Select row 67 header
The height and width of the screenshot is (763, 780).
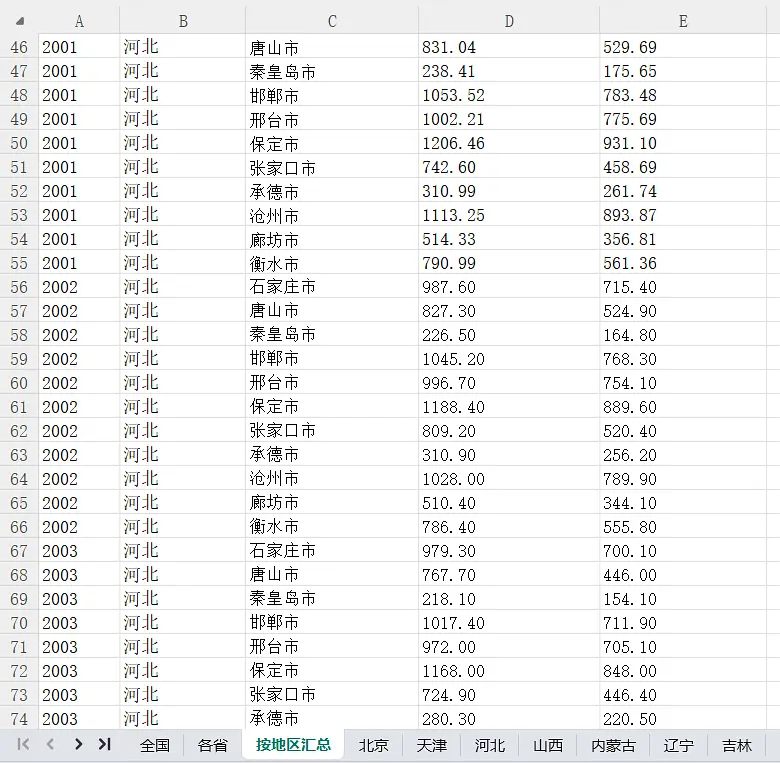(19, 551)
